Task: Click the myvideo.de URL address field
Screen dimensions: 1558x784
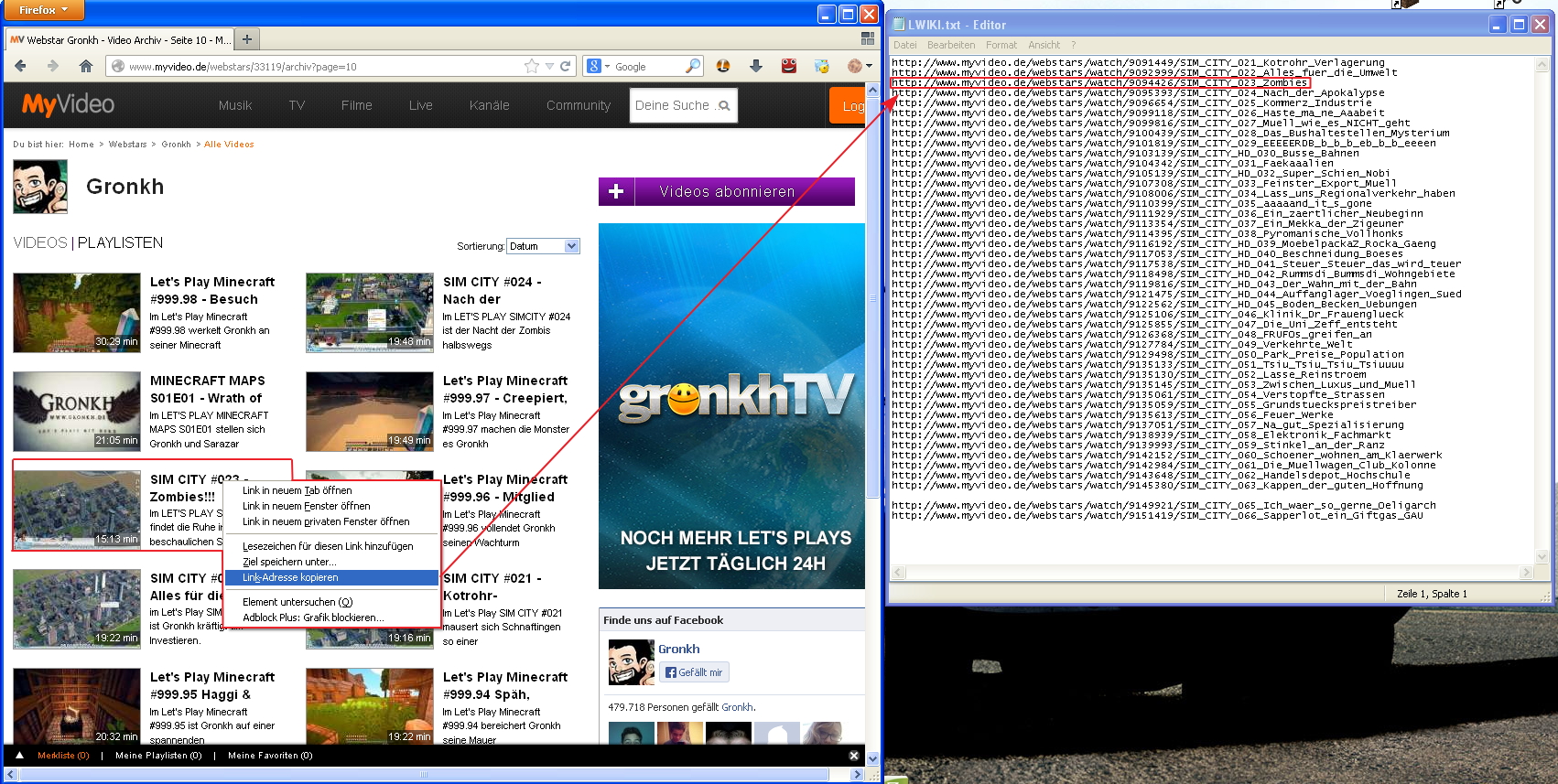Action: tap(320, 66)
